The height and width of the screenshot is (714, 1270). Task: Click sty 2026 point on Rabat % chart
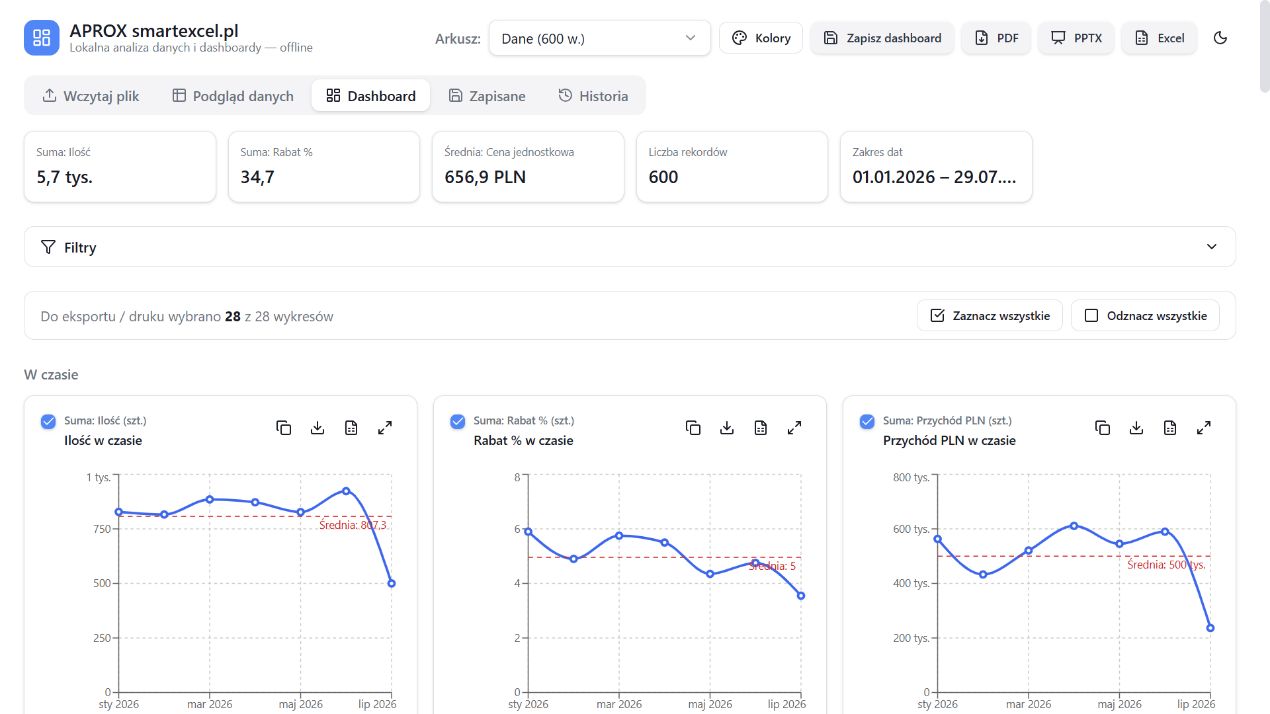point(528,532)
